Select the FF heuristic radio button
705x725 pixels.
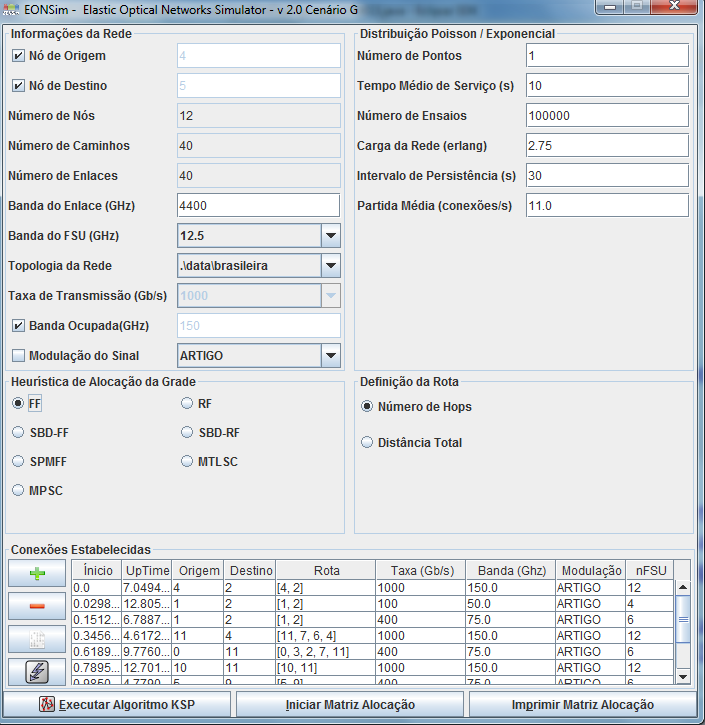18,403
